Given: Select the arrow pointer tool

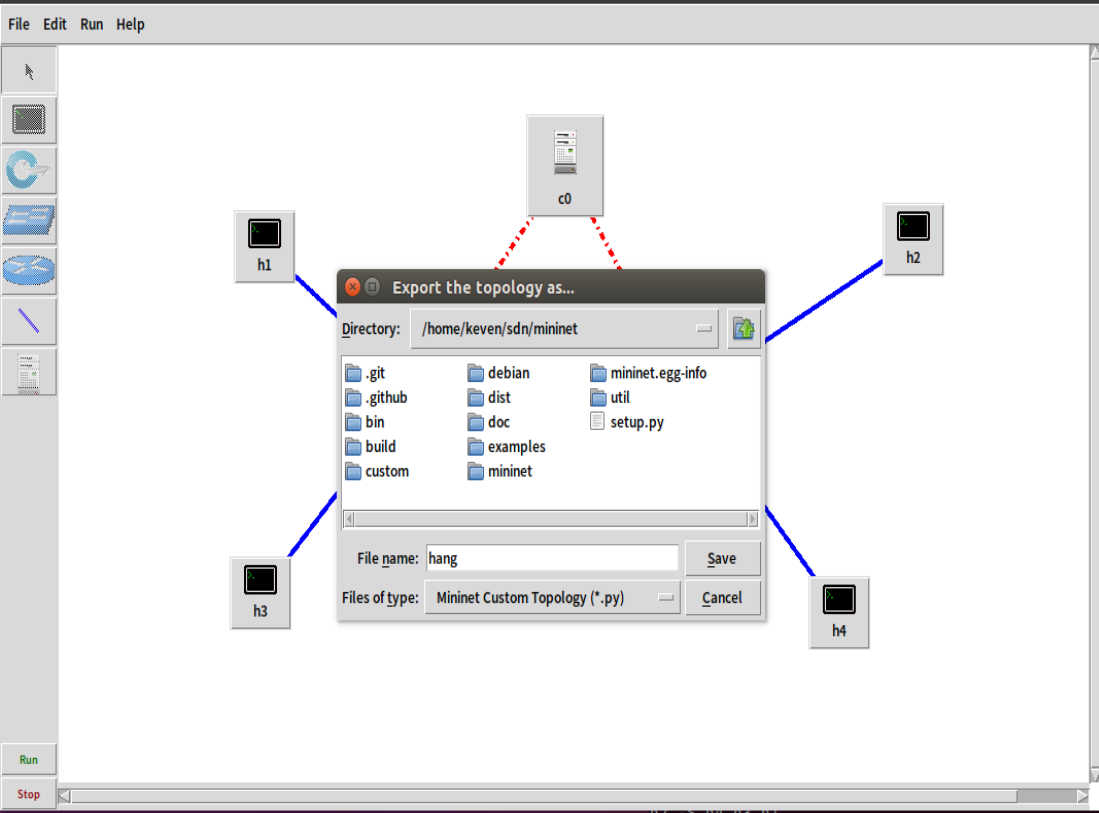Looking at the screenshot, I should (29, 71).
